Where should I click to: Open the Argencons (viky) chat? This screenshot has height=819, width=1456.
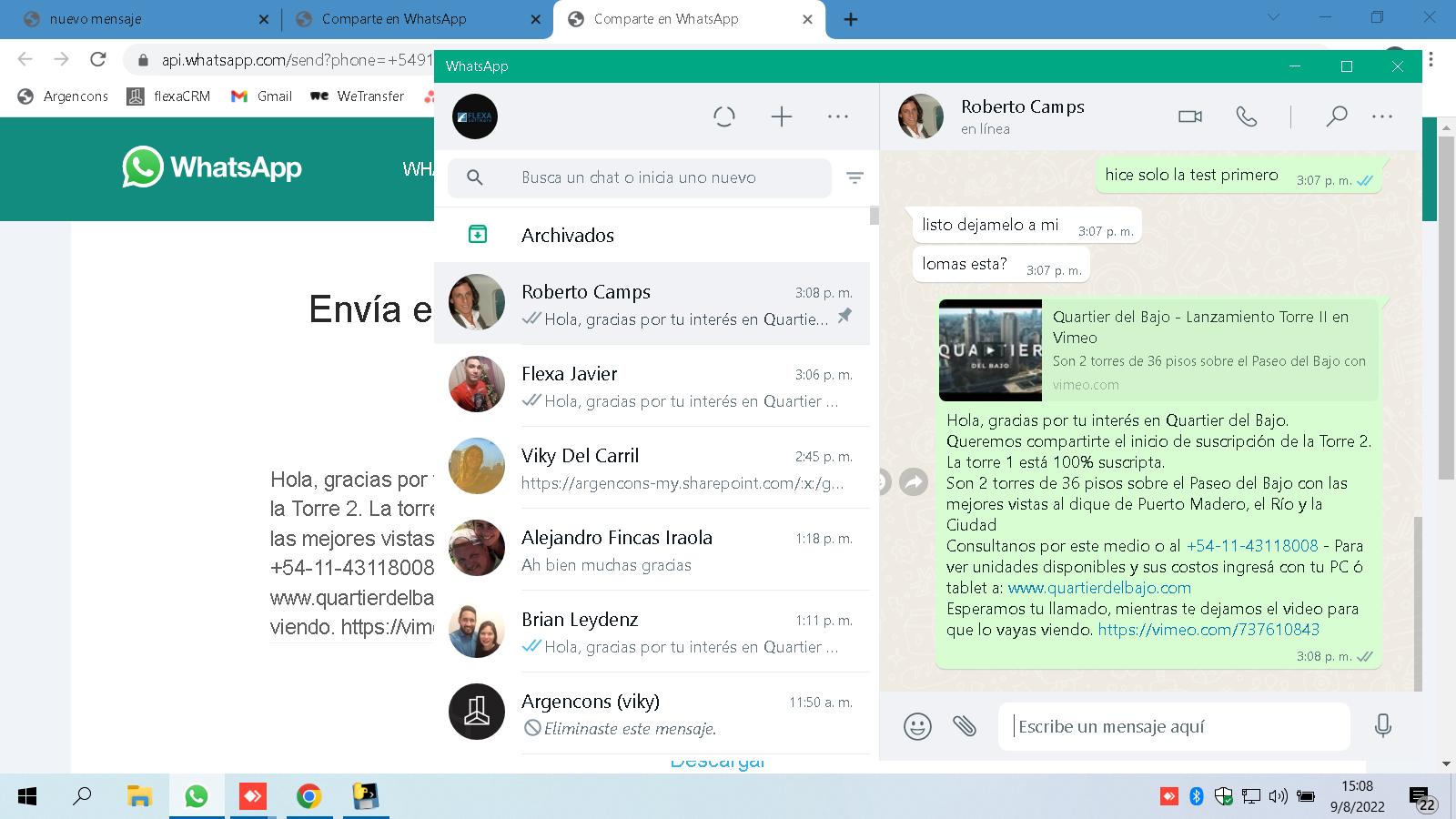652,713
